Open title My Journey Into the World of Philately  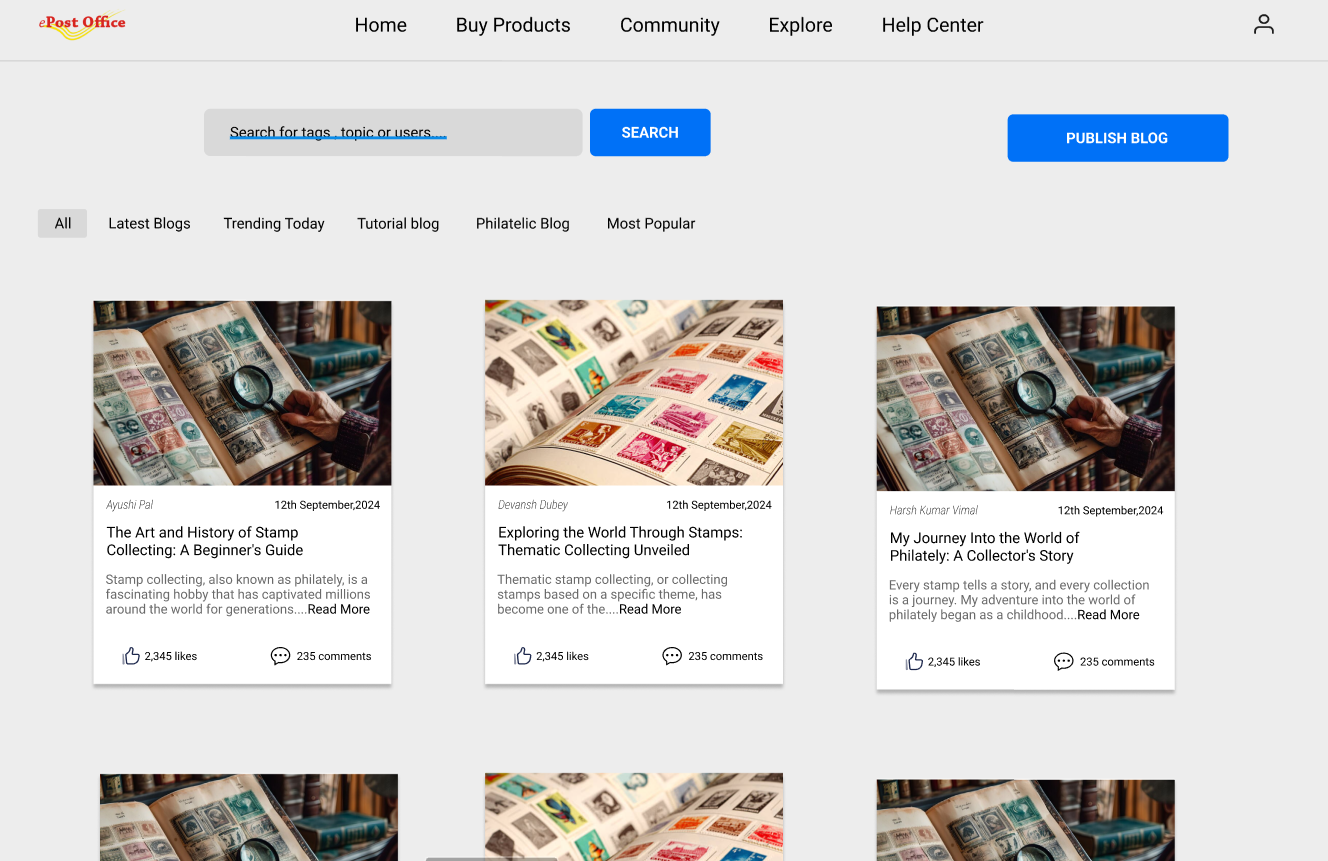tap(985, 546)
